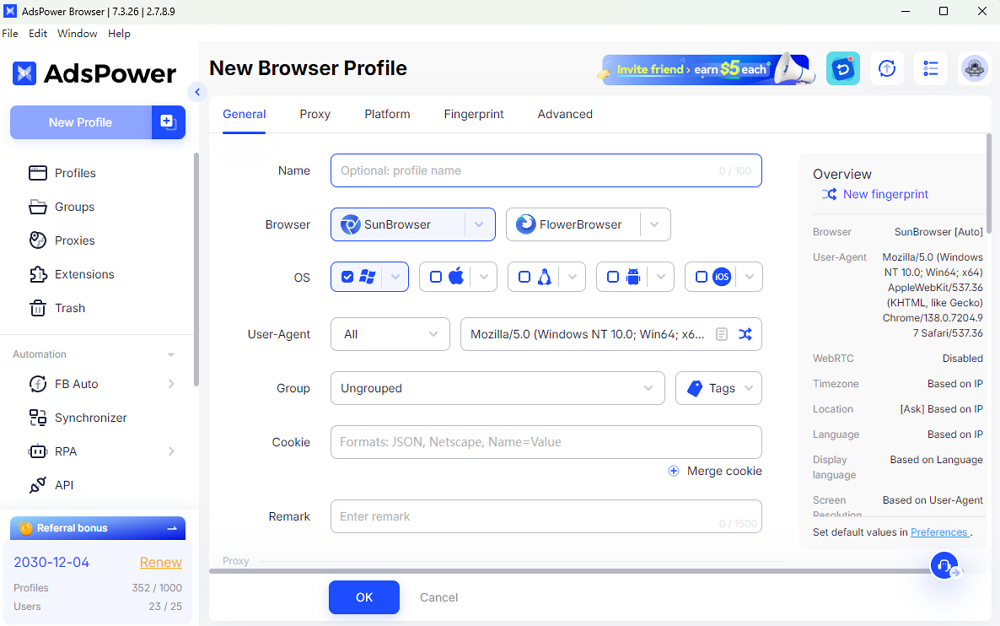The width and height of the screenshot is (1000, 626).
Task: Click the Renew link
Action: click(161, 562)
